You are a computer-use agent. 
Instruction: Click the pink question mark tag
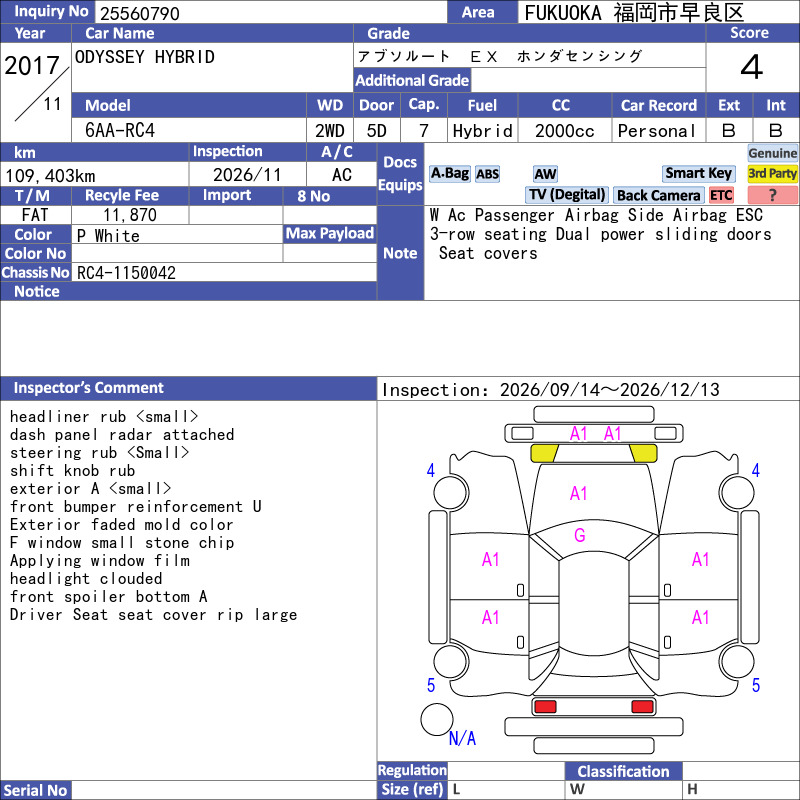pyautogui.click(x=772, y=195)
